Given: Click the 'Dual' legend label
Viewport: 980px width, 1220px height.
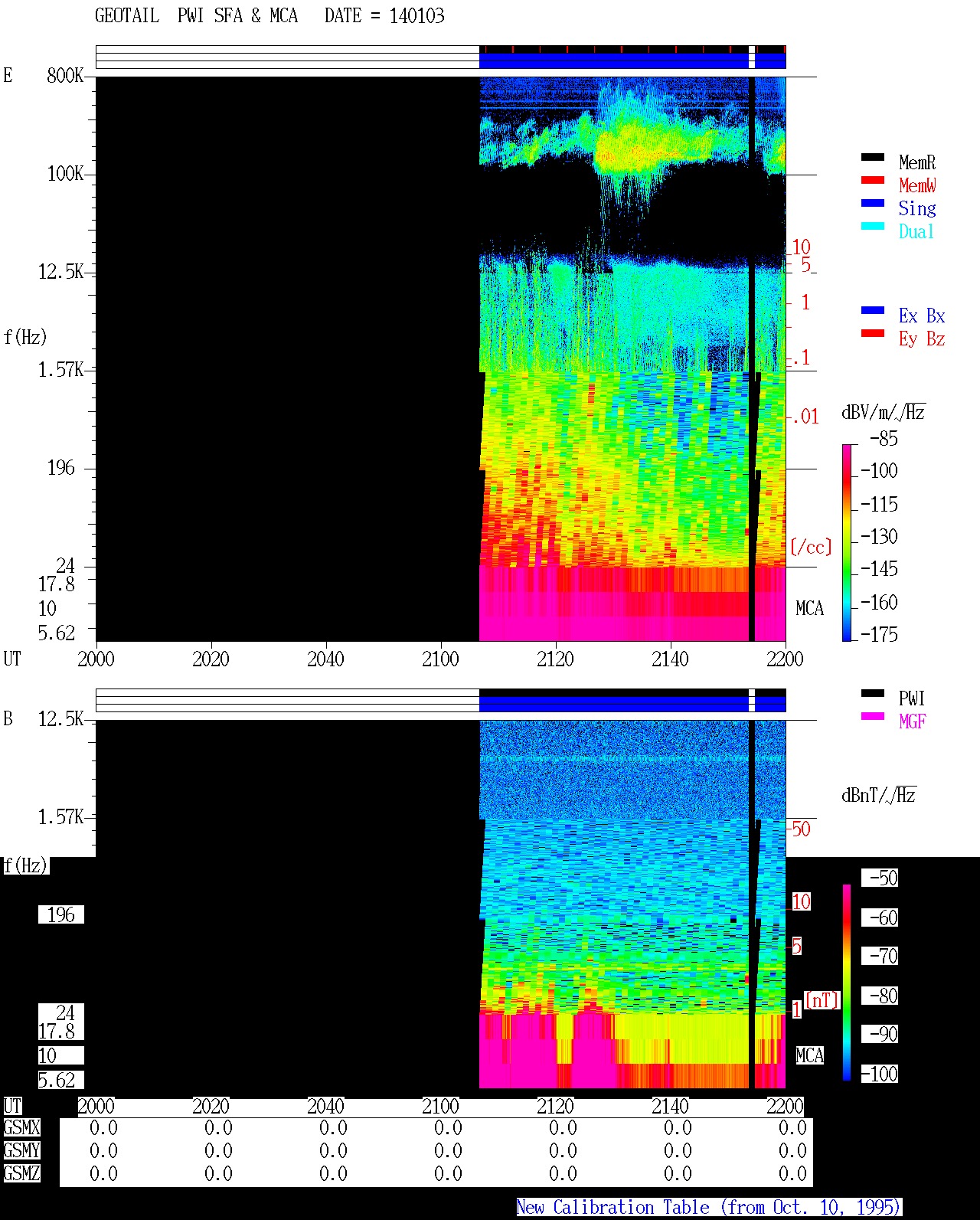Looking at the screenshot, I should click(x=916, y=231).
